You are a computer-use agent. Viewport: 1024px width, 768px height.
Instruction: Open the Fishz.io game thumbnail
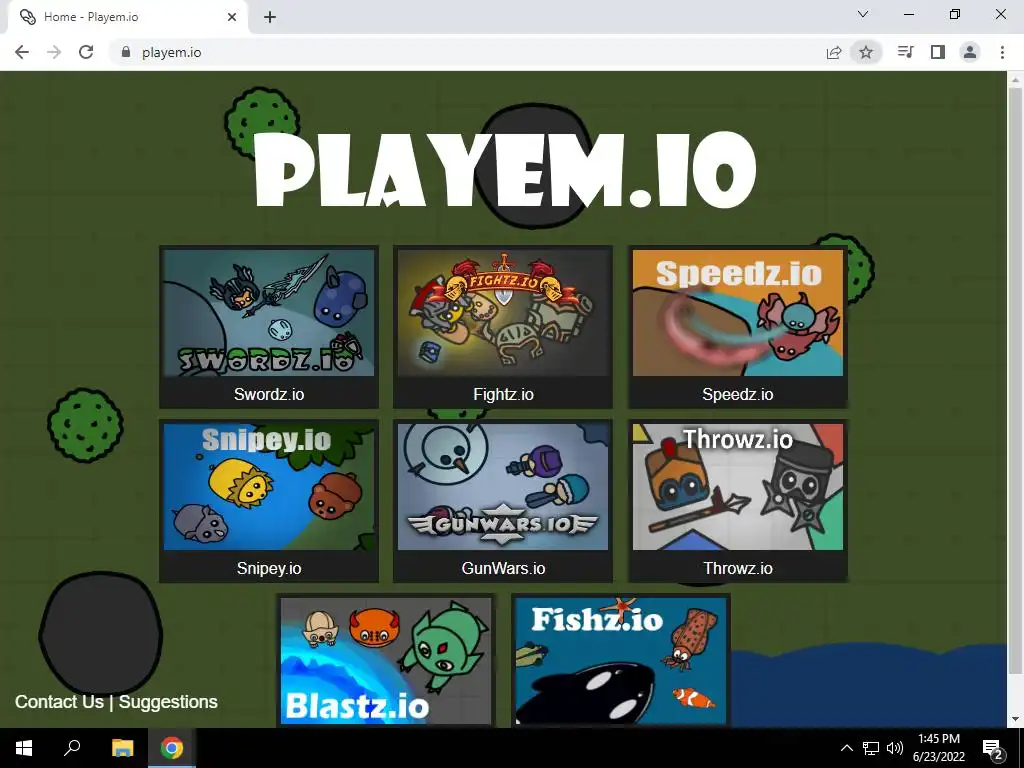(620, 661)
